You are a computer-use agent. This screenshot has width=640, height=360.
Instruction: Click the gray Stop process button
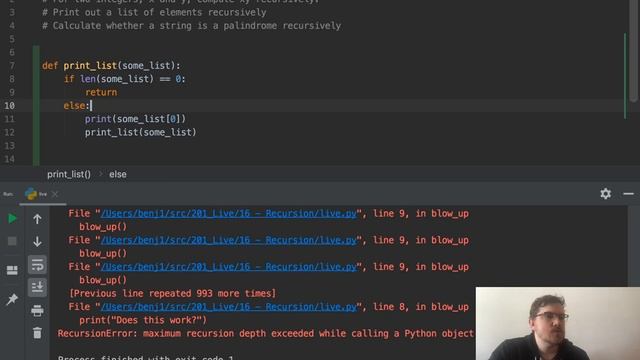click(x=12, y=241)
